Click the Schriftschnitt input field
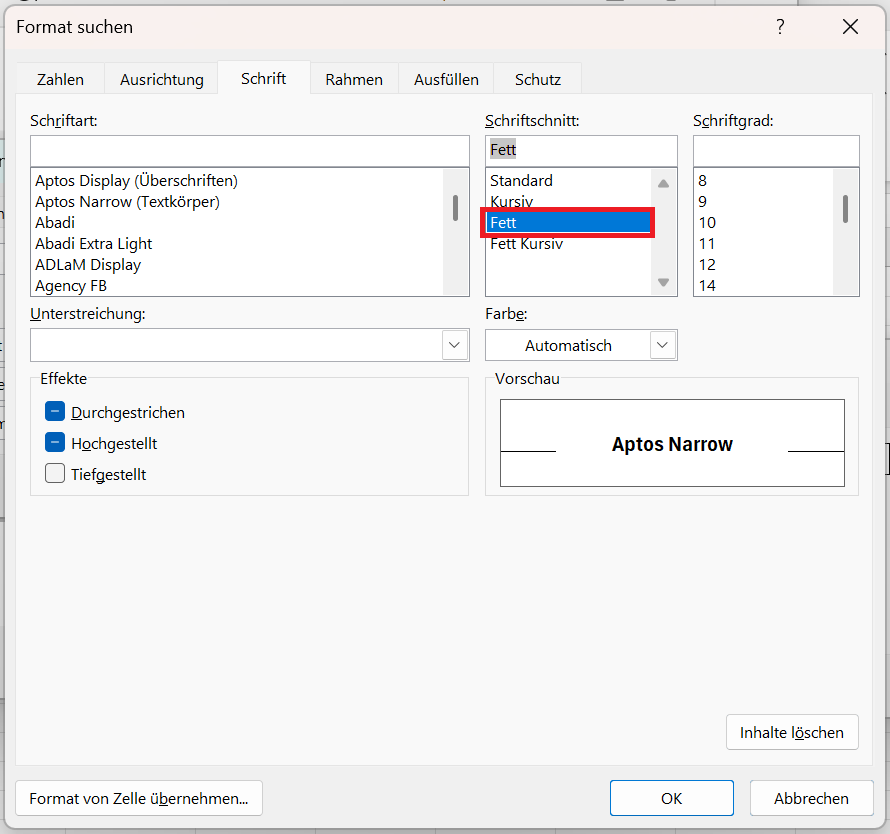 [581, 151]
